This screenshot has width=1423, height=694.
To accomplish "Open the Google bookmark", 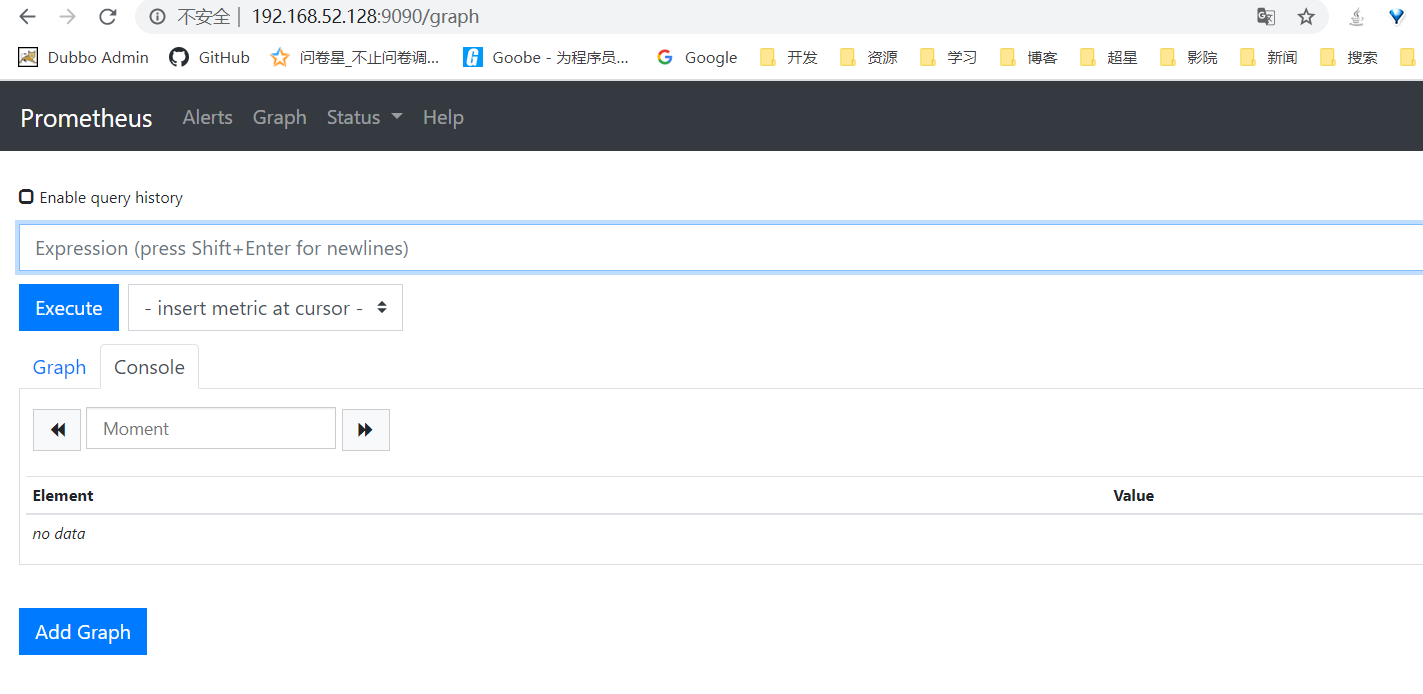I will pyautogui.click(x=697, y=57).
